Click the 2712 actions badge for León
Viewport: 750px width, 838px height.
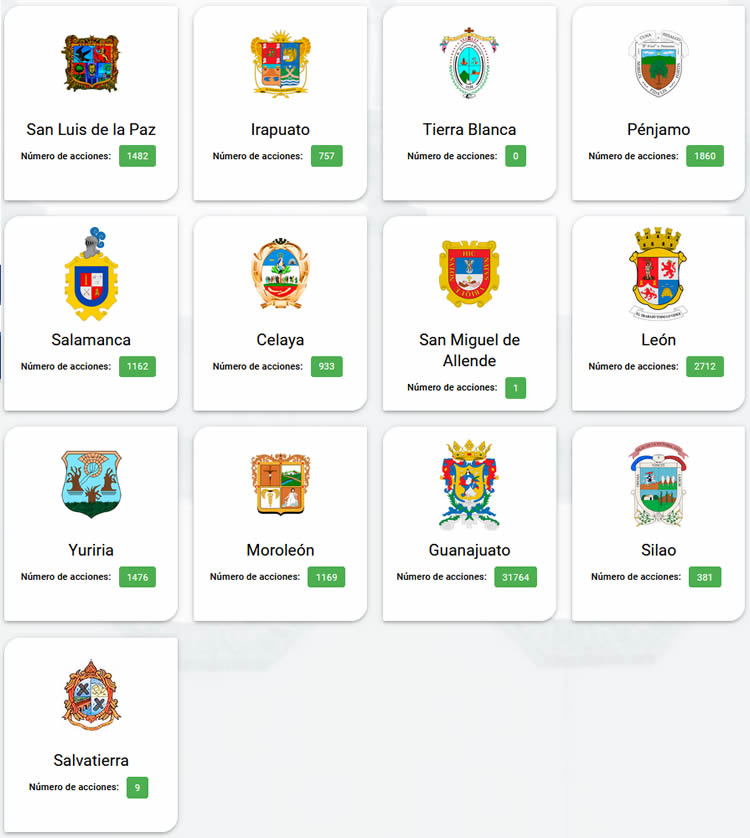tap(705, 367)
